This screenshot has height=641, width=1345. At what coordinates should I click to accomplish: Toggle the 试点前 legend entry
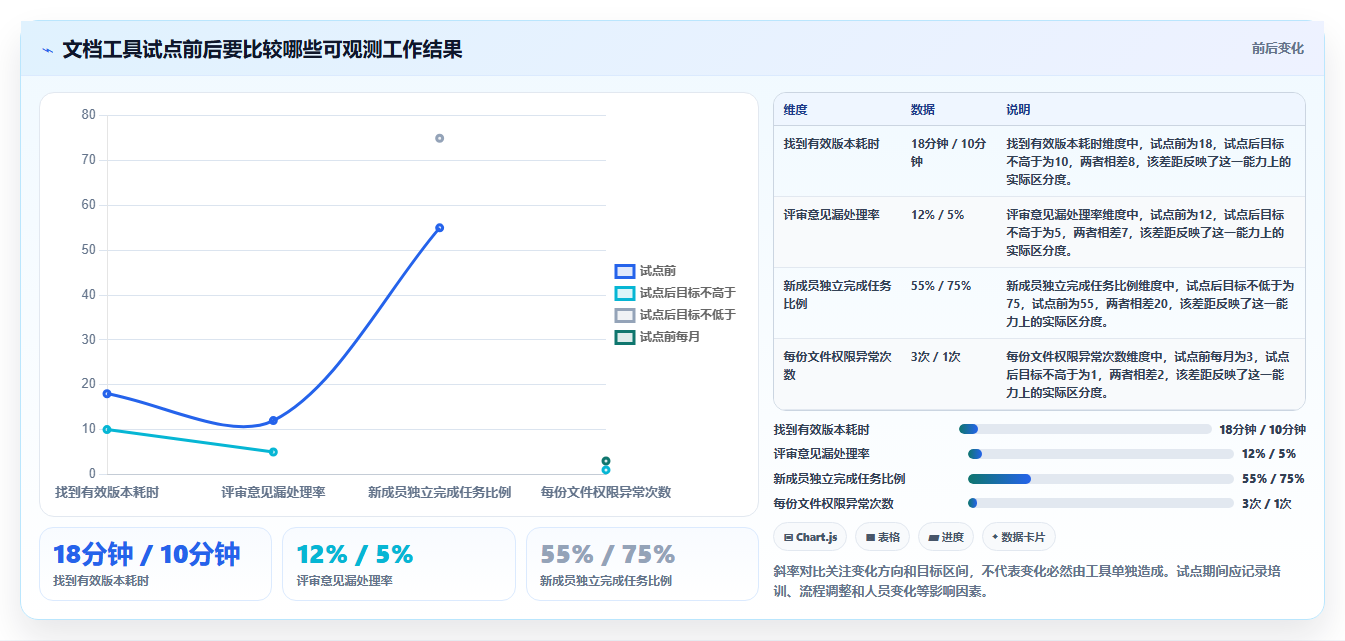(645, 271)
